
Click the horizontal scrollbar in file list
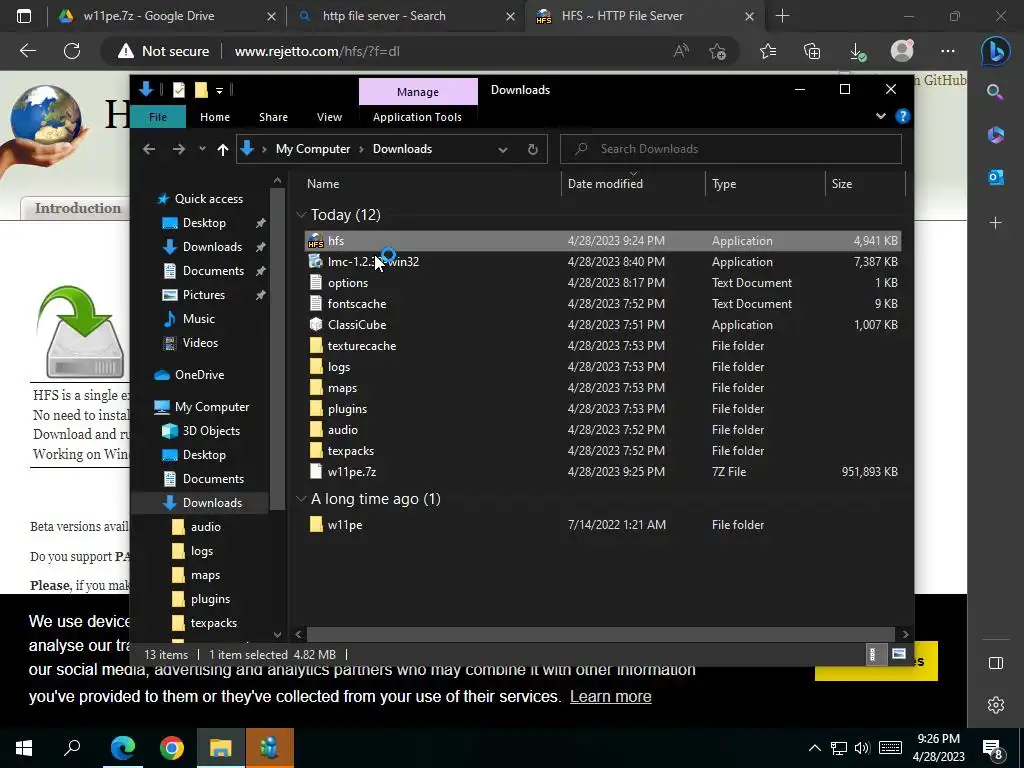click(600, 634)
